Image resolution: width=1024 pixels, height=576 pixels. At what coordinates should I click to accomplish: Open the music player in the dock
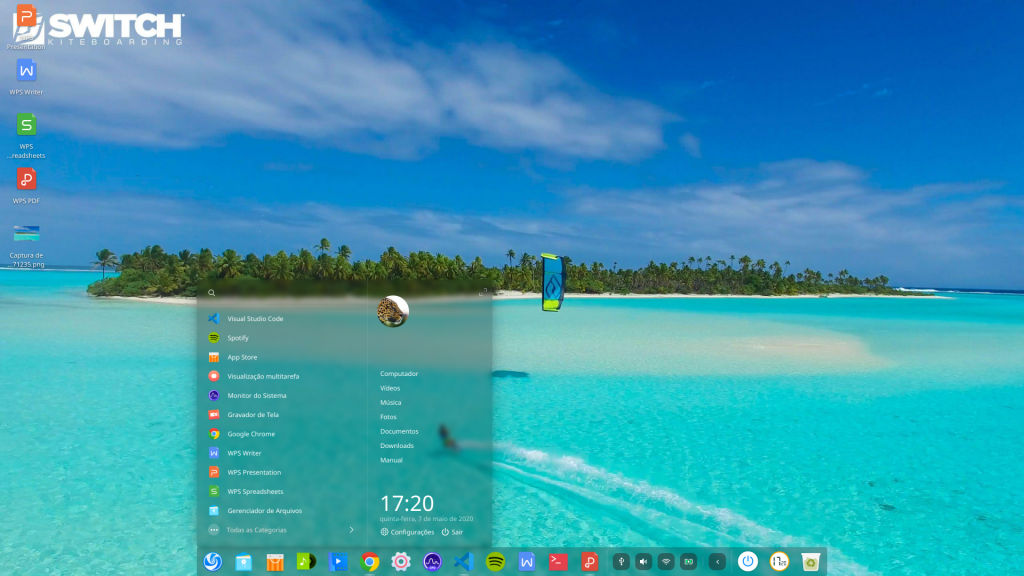point(306,562)
